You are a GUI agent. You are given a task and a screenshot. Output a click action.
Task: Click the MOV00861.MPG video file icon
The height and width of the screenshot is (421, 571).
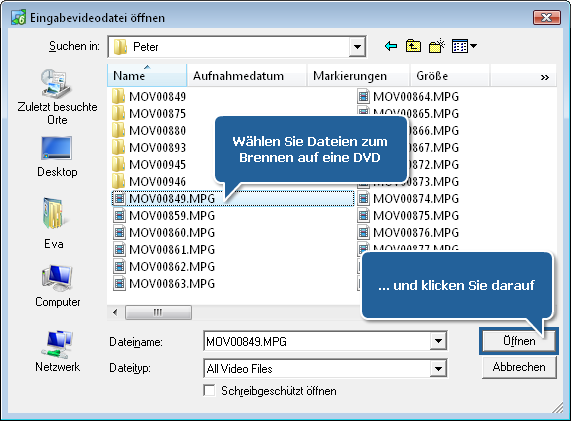click(x=119, y=249)
